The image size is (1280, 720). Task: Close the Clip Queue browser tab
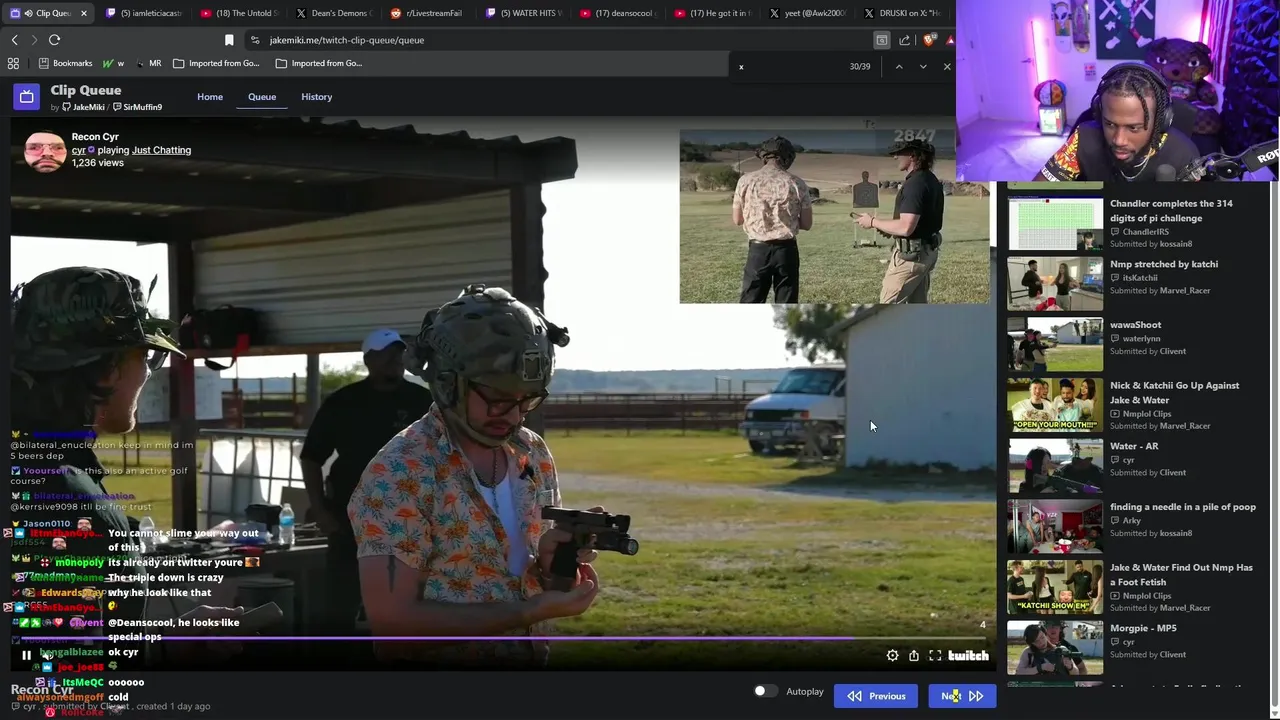pos(84,13)
